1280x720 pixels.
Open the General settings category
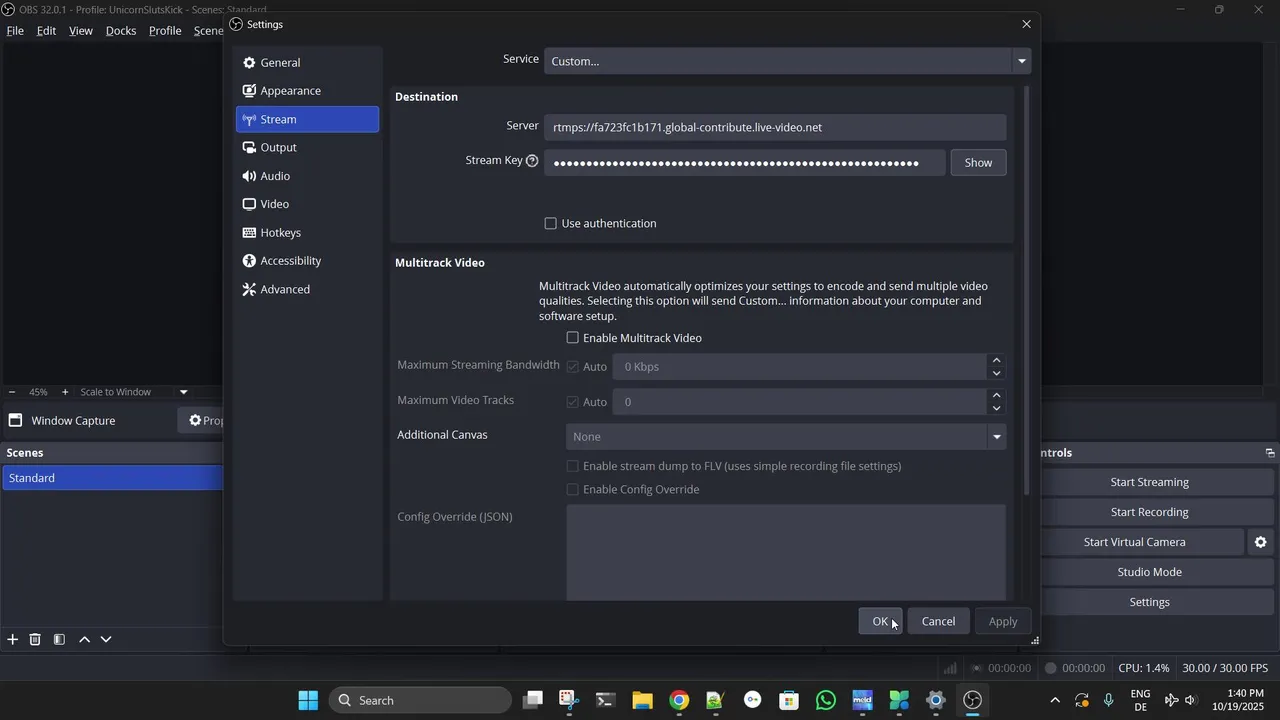point(308,63)
